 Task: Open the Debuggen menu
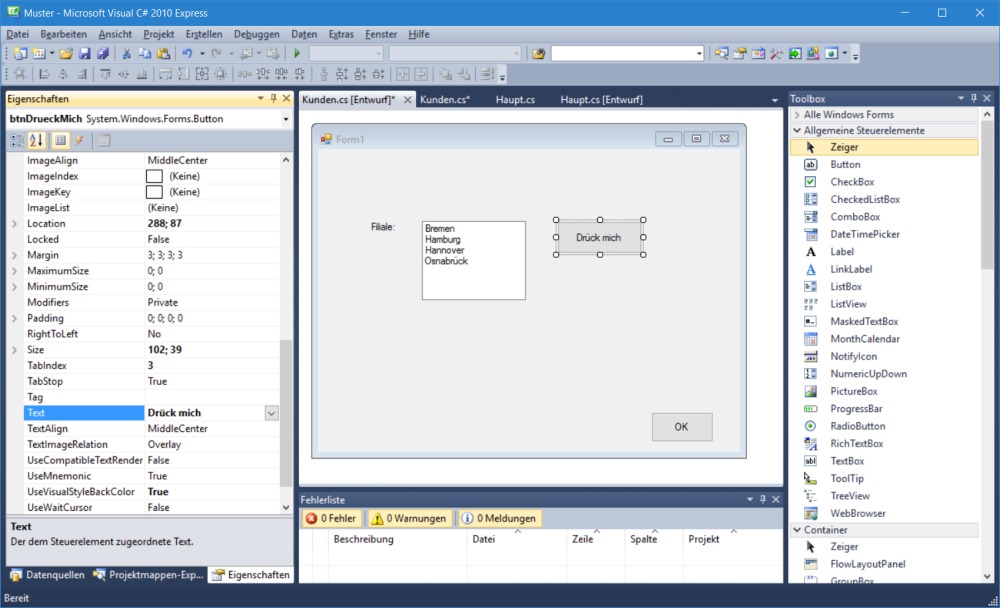(257, 34)
